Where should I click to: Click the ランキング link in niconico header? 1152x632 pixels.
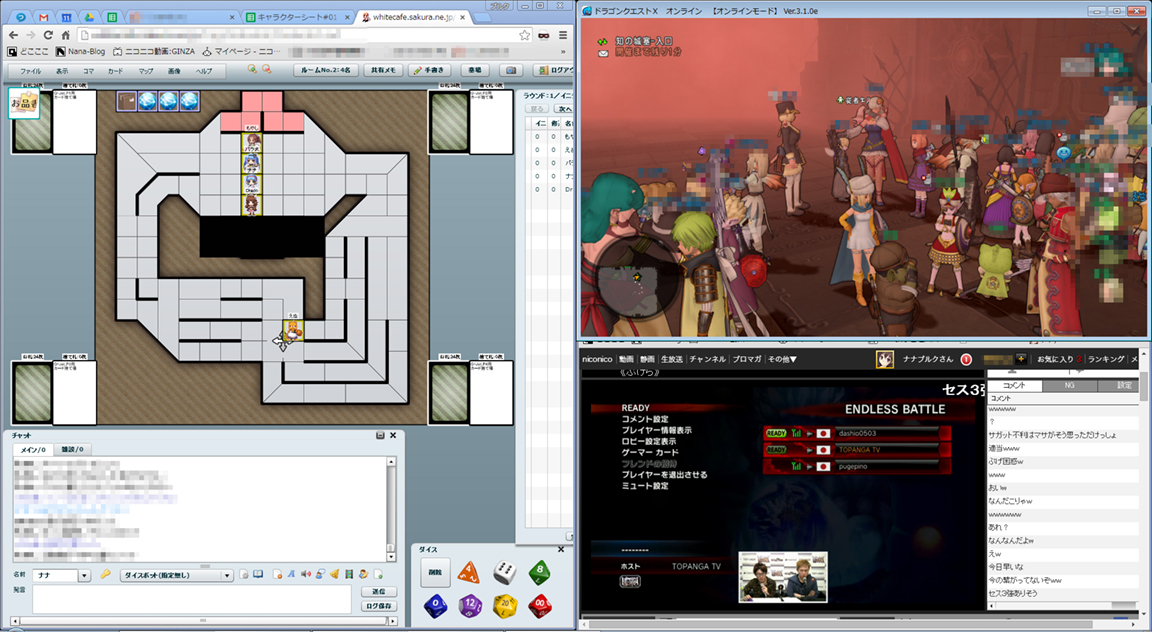point(1106,359)
